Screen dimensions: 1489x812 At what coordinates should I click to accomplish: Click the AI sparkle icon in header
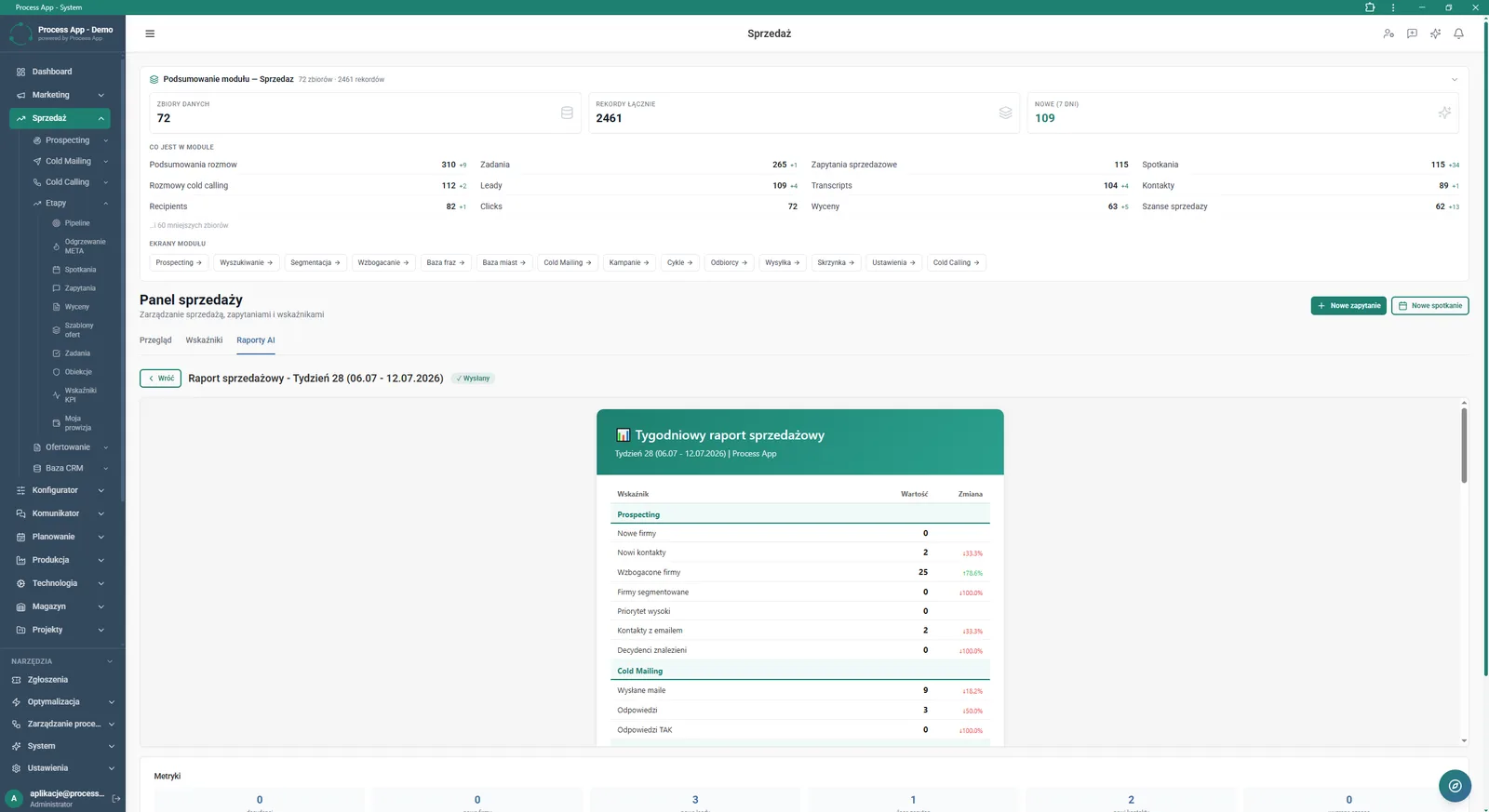pyautogui.click(x=1435, y=33)
